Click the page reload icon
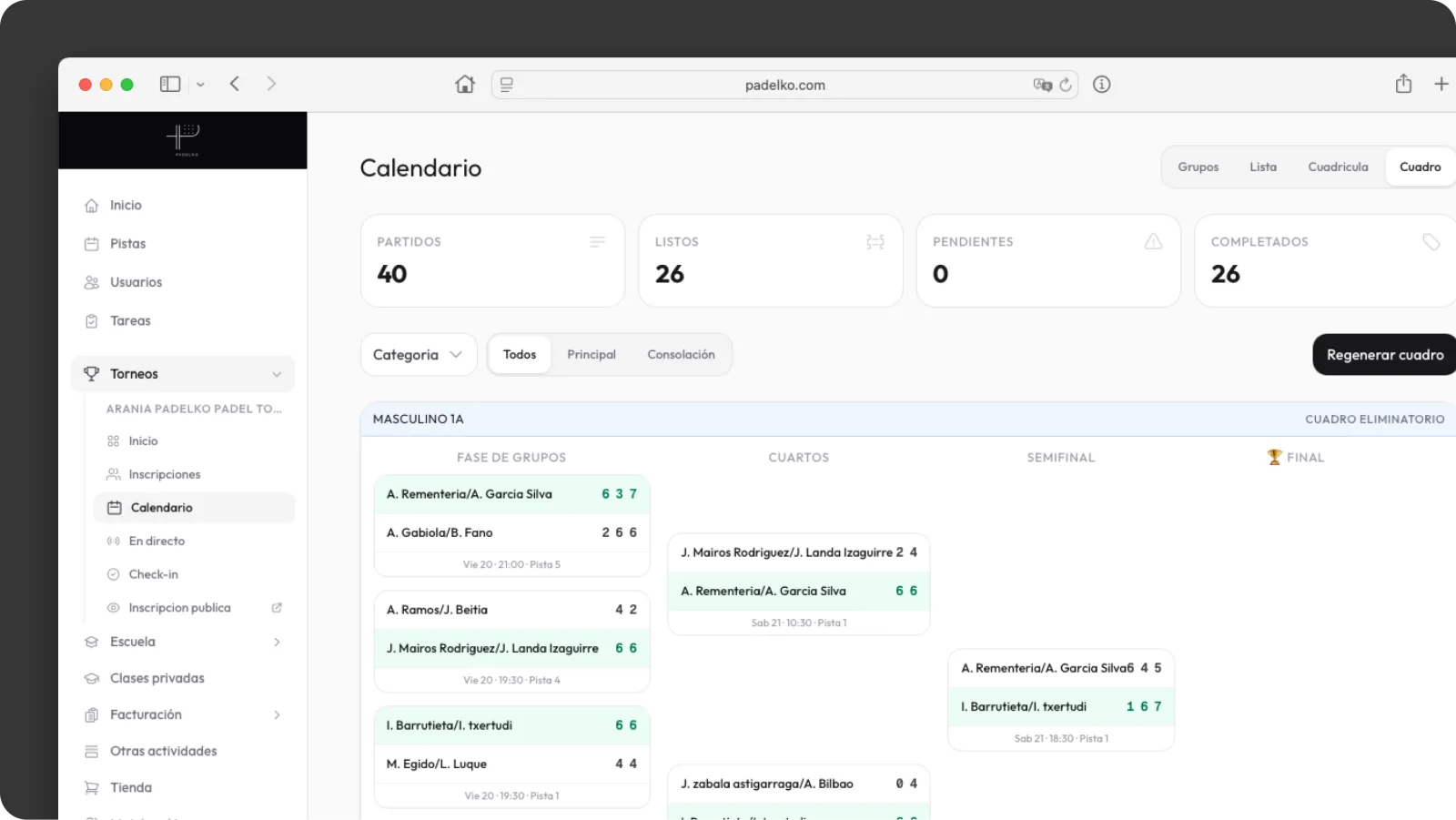This screenshot has width=1456, height=820. pyautogui.click(x=1066, y=85)
